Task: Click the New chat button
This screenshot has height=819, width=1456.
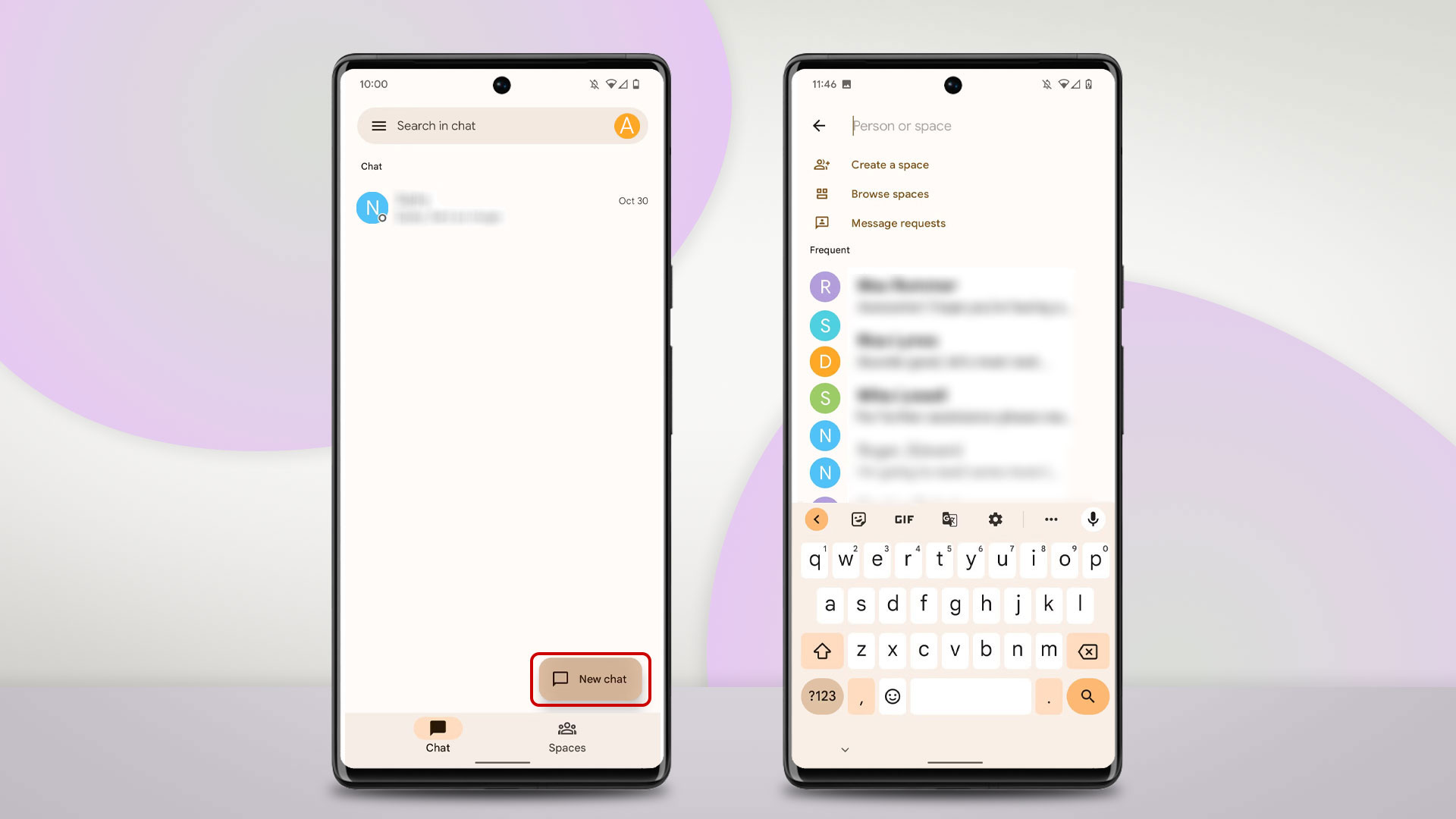Action: coord(589,679)
